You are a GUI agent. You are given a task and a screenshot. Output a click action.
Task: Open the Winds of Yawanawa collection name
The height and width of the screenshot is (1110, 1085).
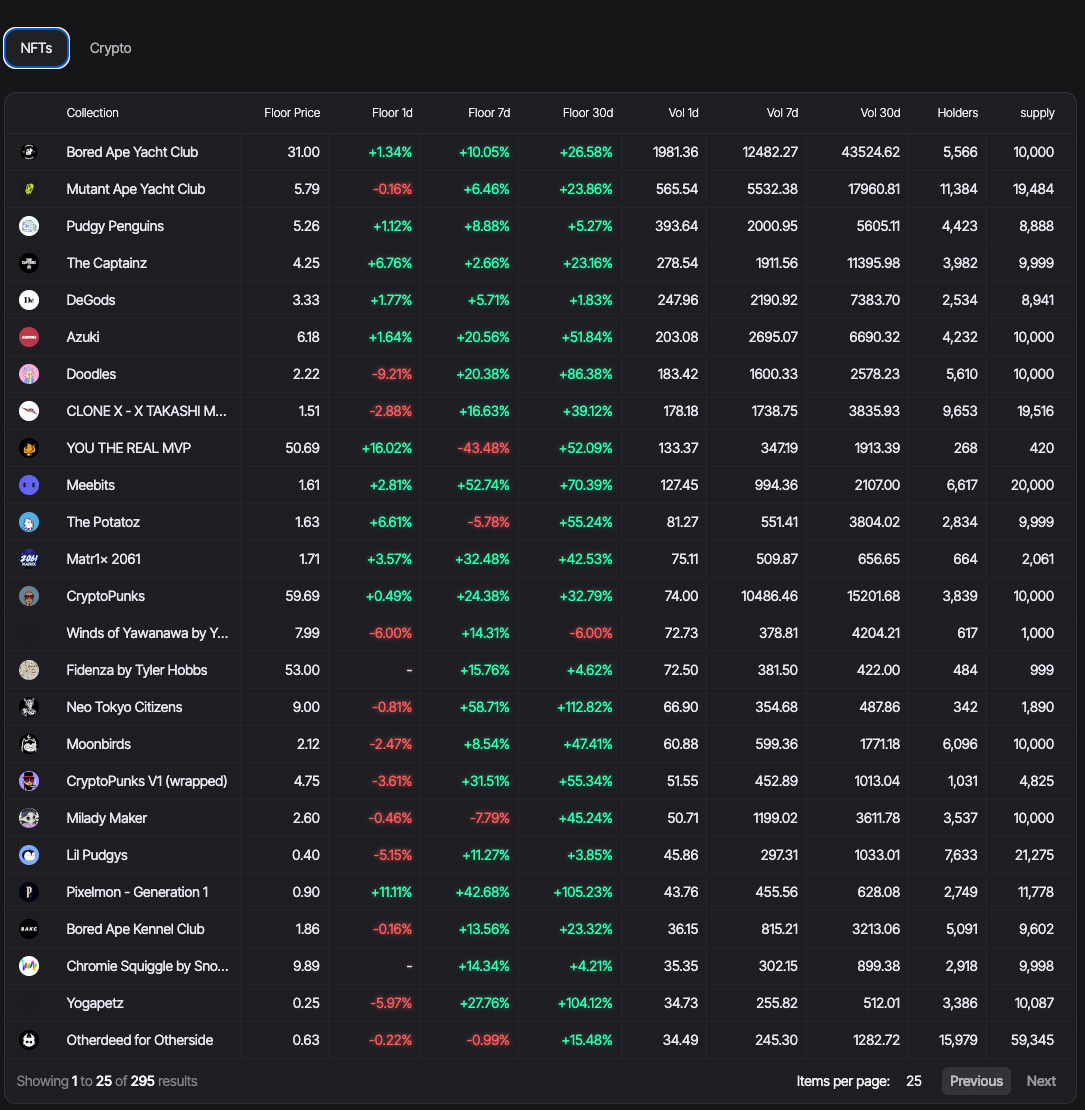coord(147,633)
